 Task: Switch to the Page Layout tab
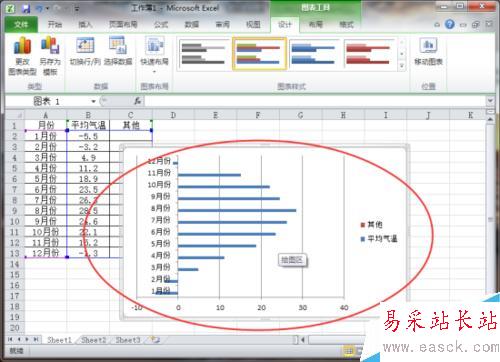(123, 24)
